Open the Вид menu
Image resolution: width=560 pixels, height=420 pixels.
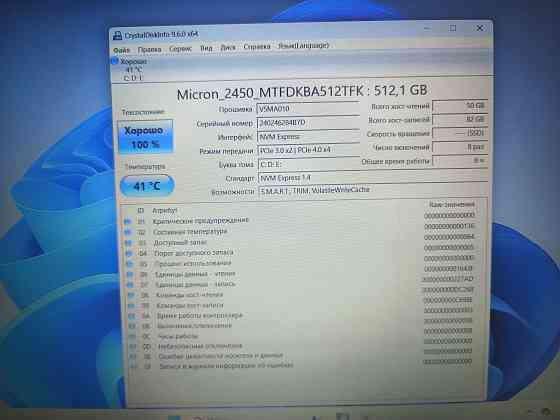tap(206, 48)
